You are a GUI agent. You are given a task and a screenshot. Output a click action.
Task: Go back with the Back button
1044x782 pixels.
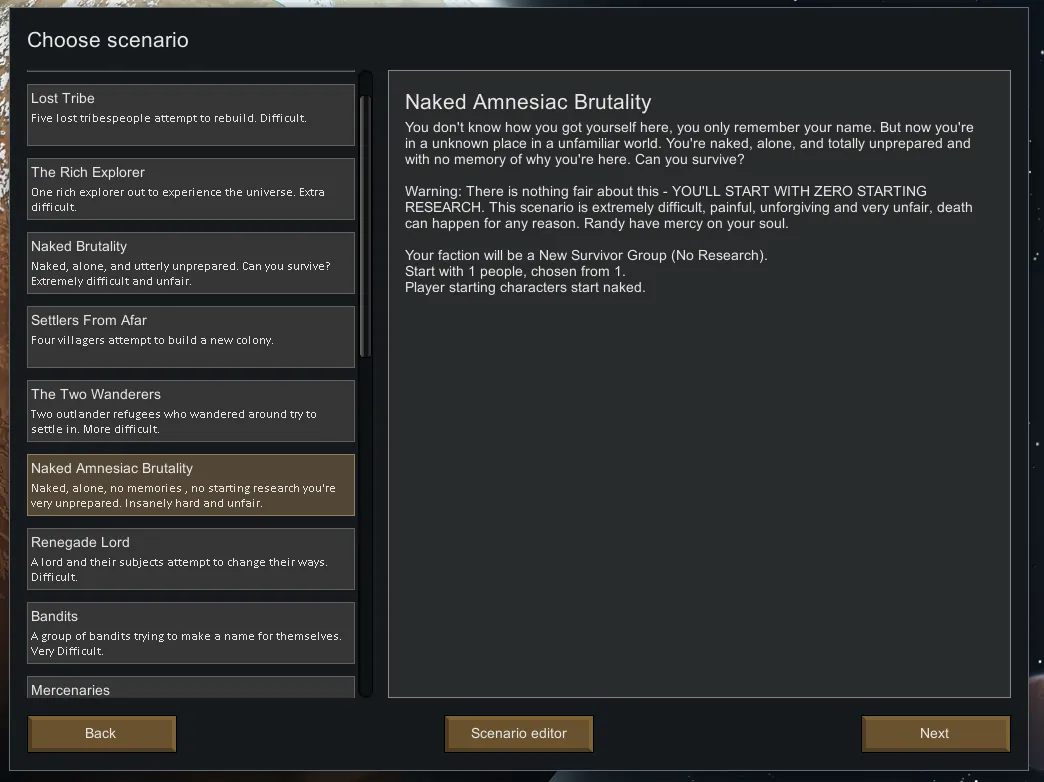[101, 733]
